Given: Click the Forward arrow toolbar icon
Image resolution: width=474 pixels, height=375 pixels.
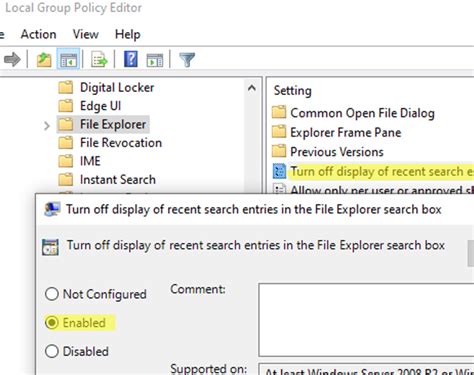Looking at the screenshot, I should 12,60.
